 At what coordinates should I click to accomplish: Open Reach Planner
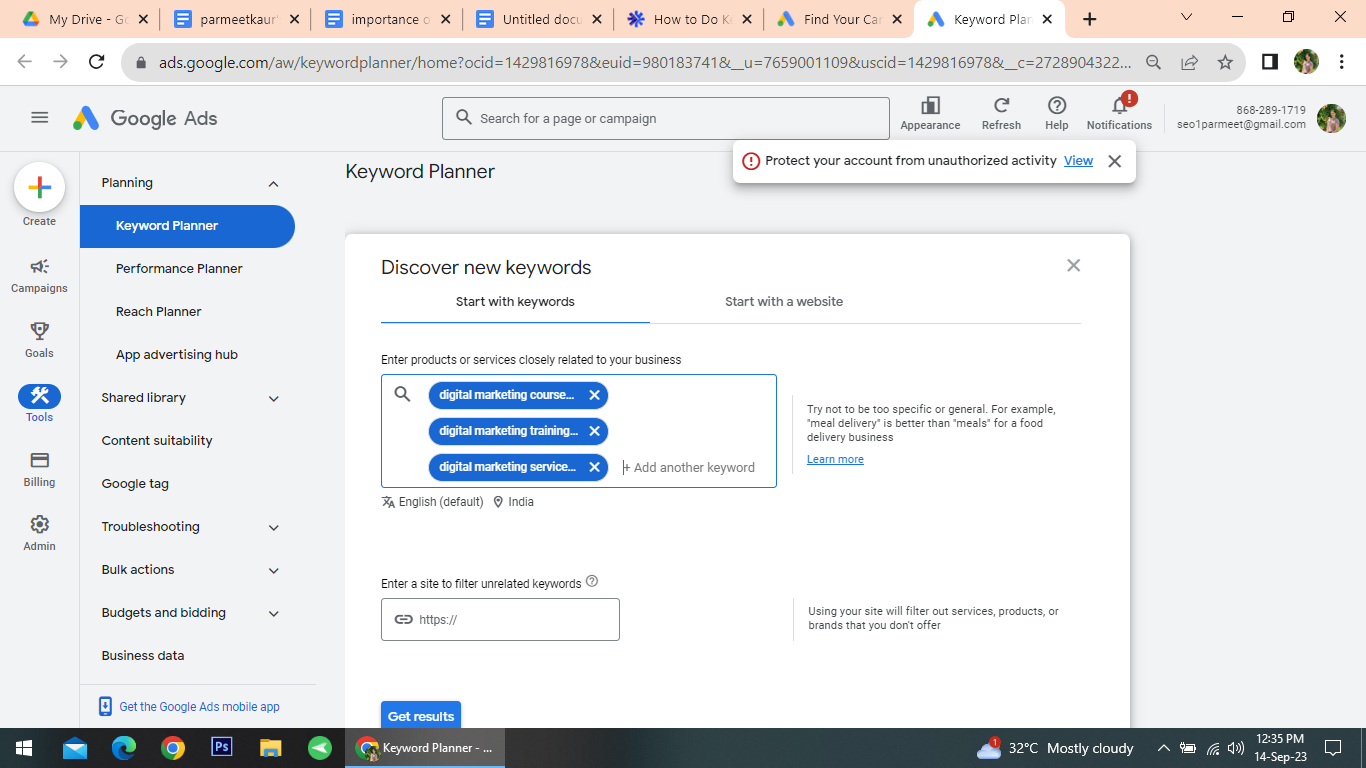[x=158, y=312]
